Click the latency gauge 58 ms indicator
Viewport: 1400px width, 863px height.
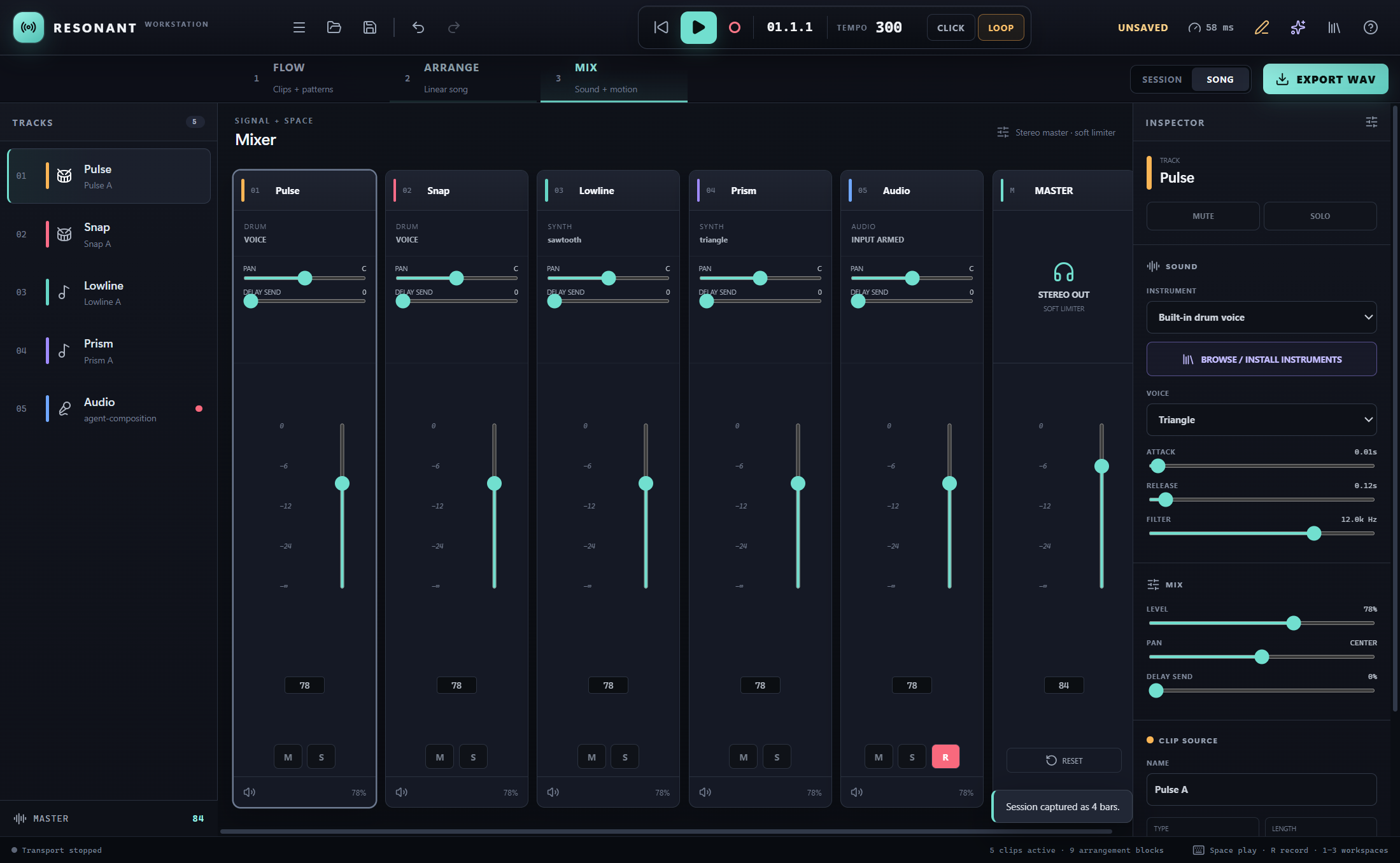[1211, 27]
